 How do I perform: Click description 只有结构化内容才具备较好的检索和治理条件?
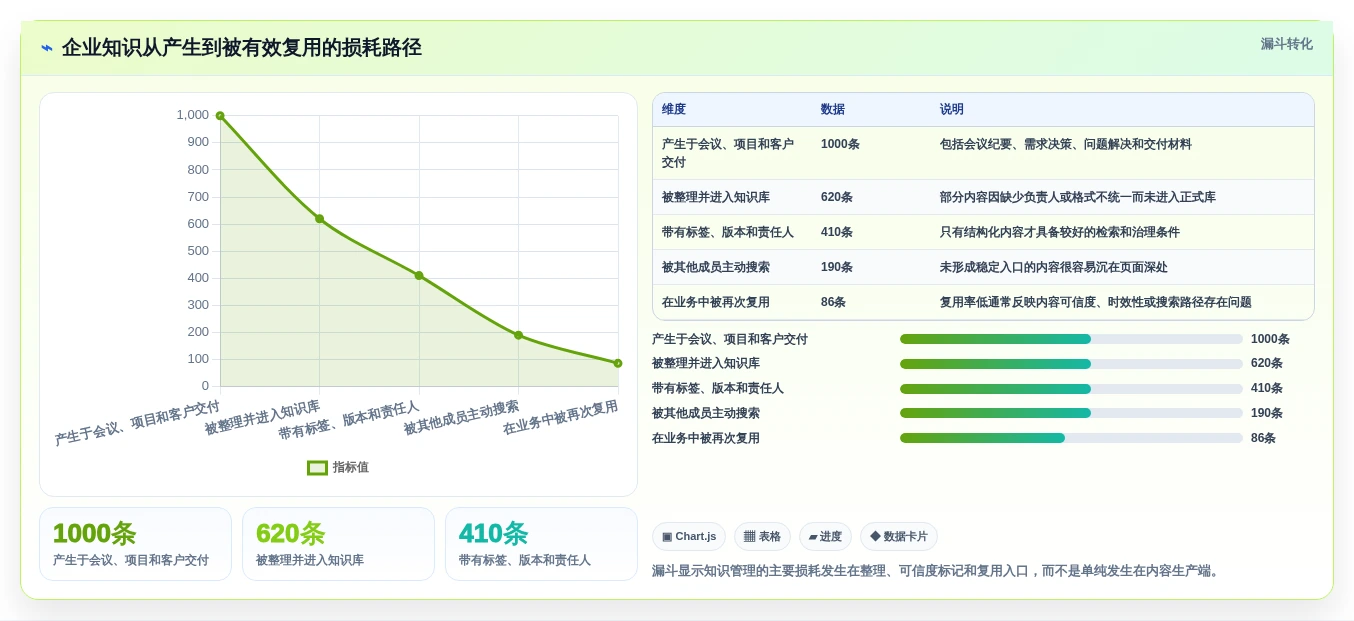1060,232
